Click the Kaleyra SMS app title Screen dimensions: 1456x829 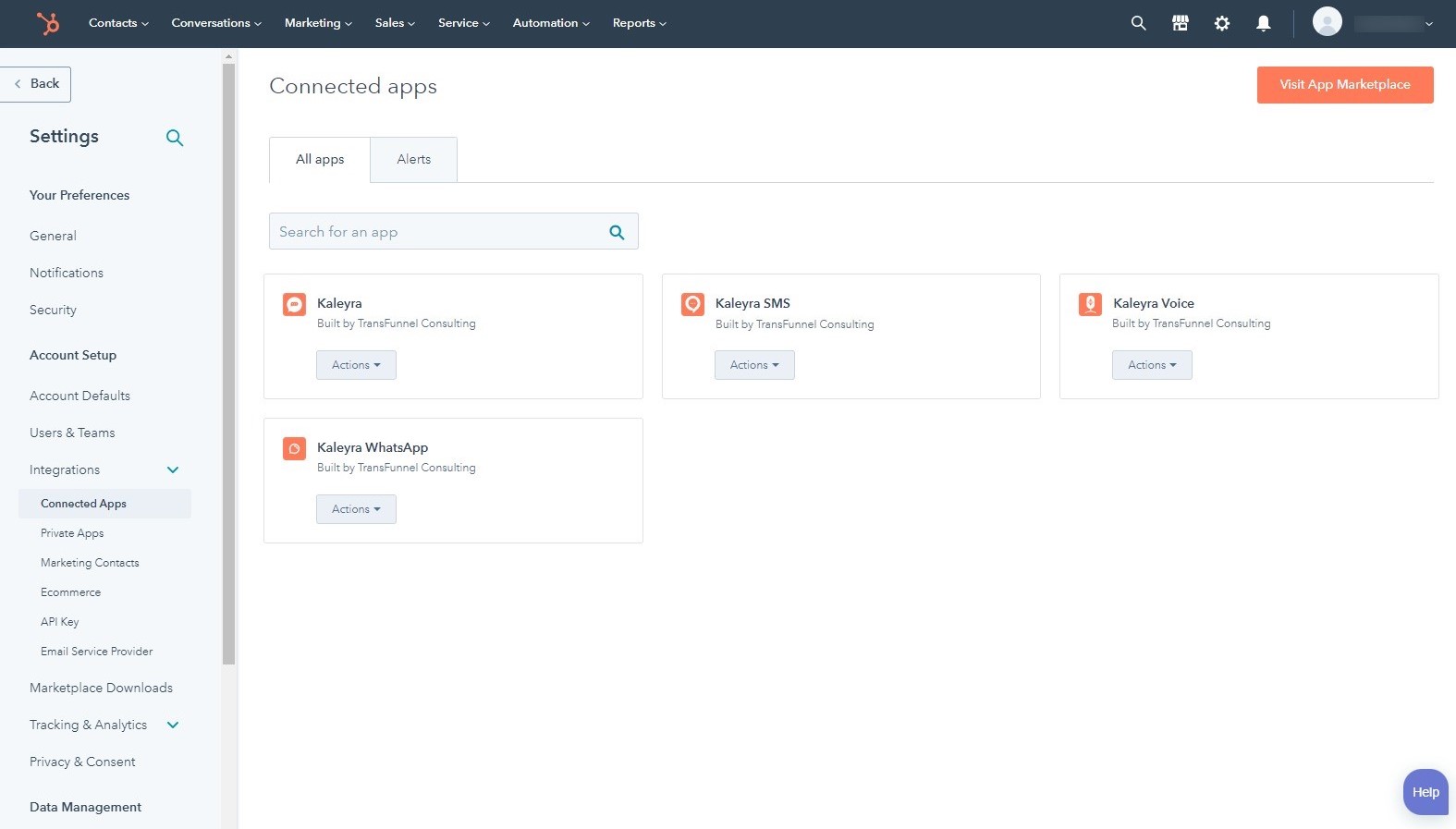[752, 304]
